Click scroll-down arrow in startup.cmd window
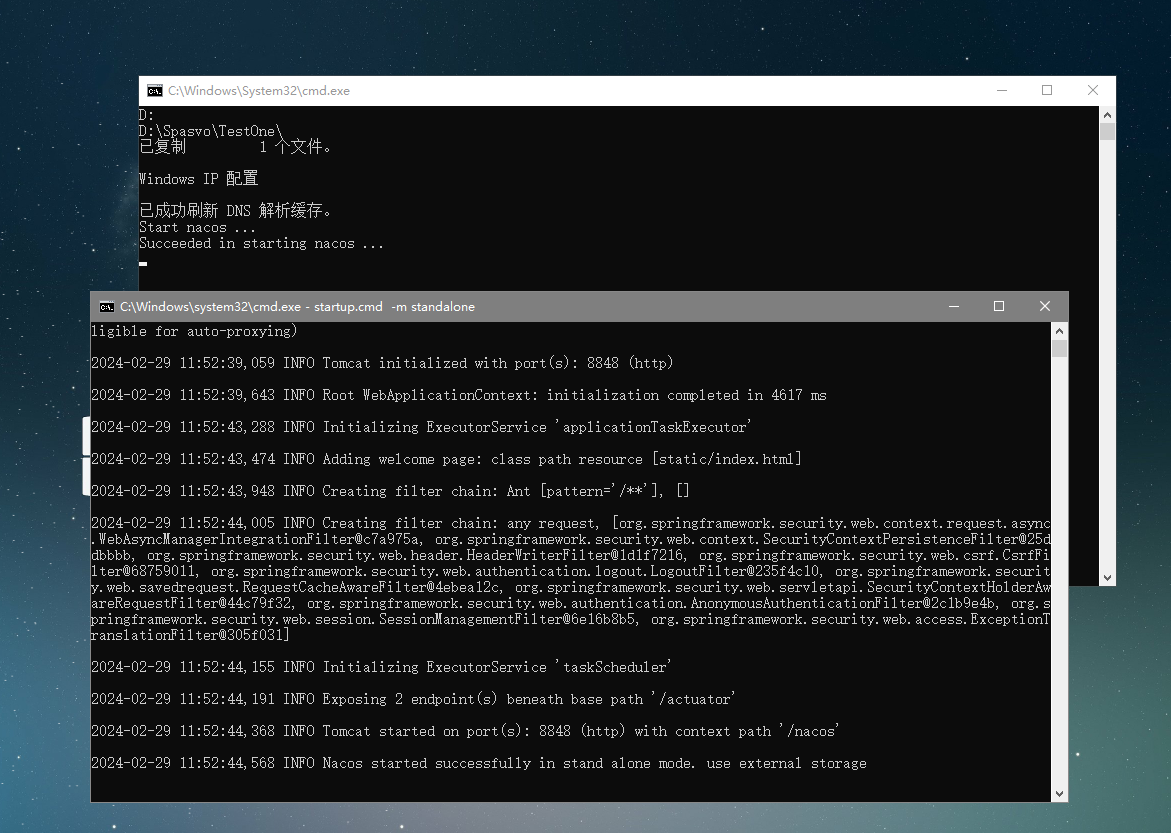The image size is (1171, 833). [1060, 794]
